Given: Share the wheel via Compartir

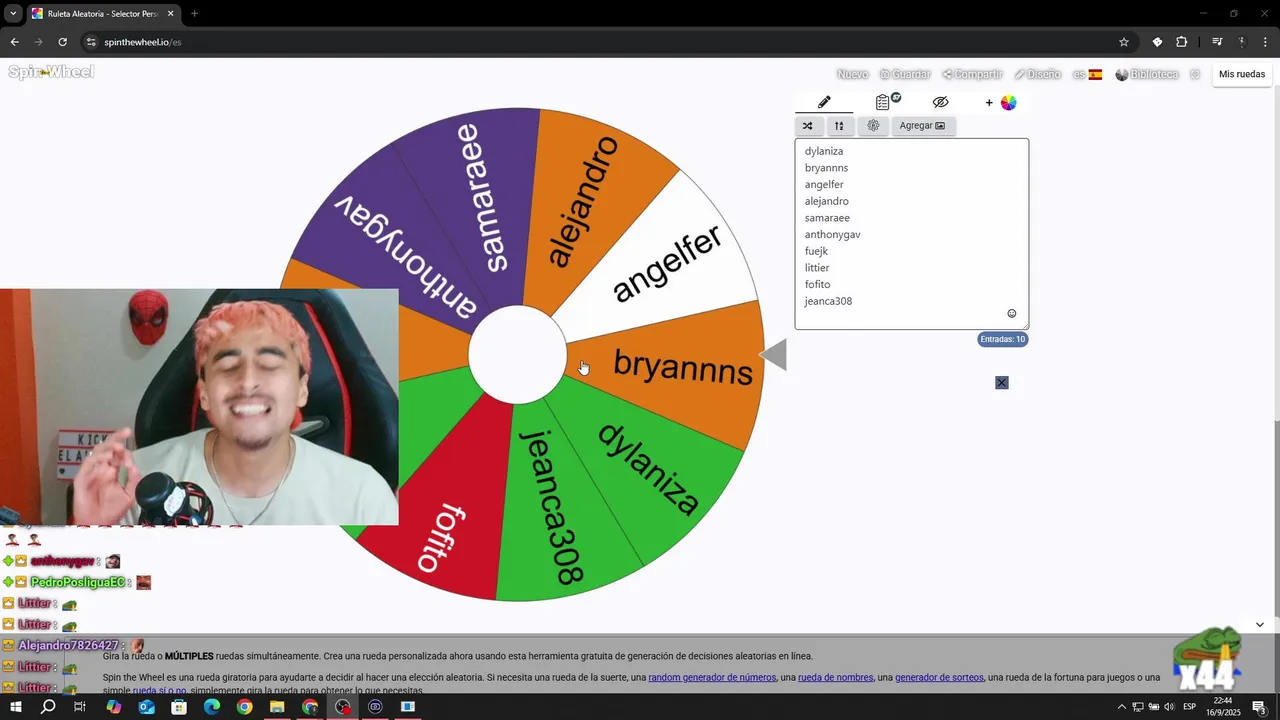Looking at the screenshot, I should click(x=972, y=74).
